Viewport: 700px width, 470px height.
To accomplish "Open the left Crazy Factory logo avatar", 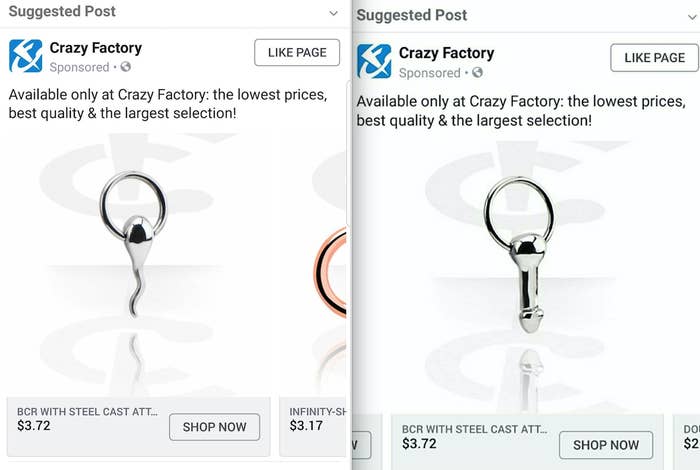I will click(25, 56).
